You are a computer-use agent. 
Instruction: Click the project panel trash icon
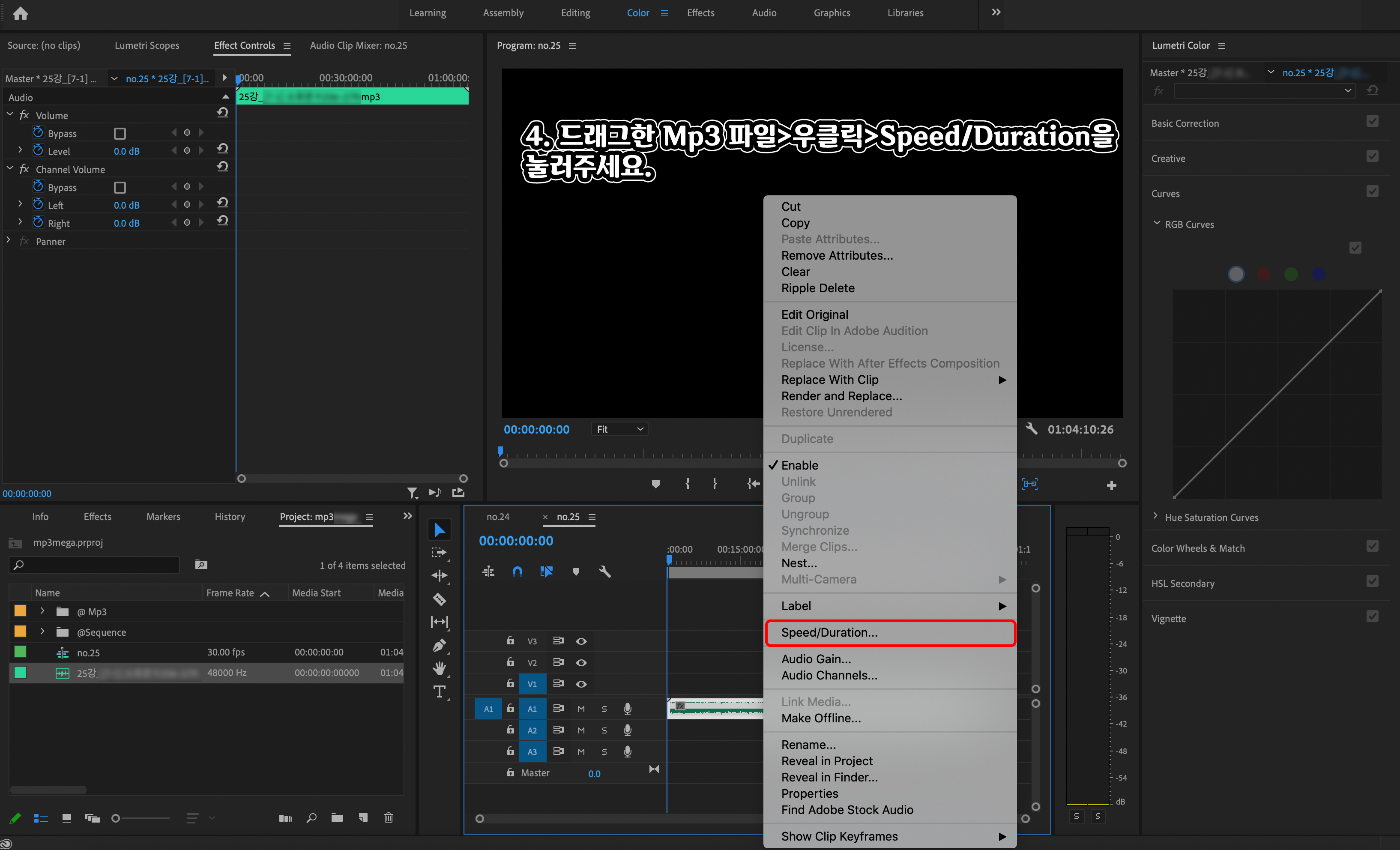click(389, 817)
